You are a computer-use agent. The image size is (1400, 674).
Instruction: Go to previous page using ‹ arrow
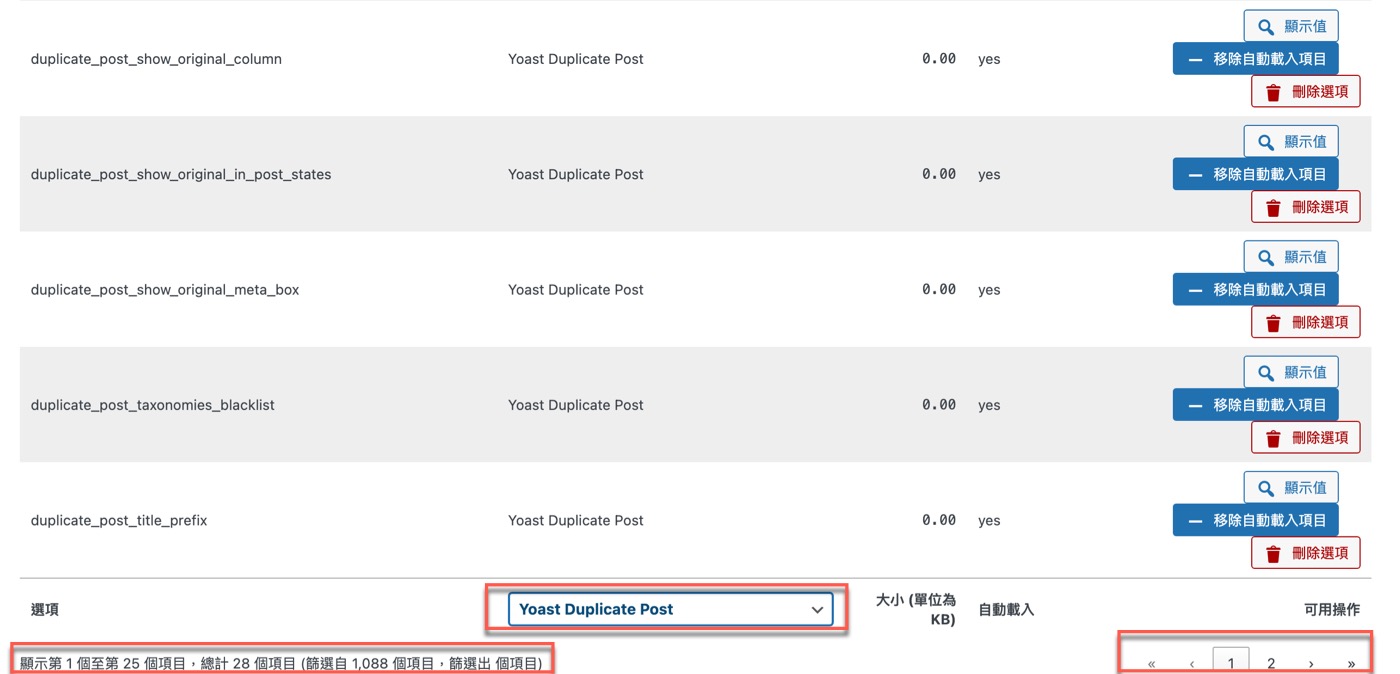coord(1191,663)
